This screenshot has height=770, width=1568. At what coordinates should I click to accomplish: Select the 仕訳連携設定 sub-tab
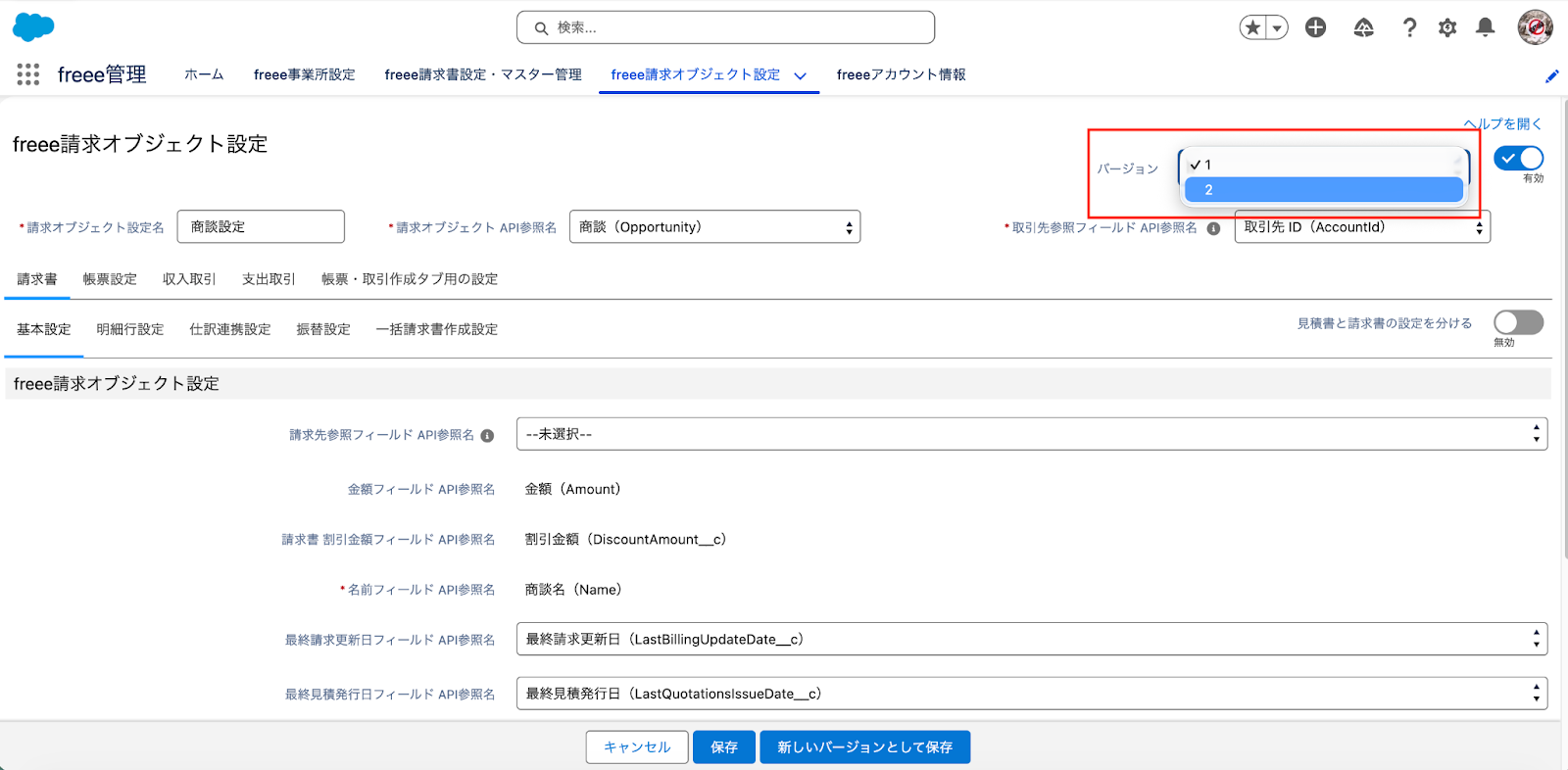click(x=230, y=329)
